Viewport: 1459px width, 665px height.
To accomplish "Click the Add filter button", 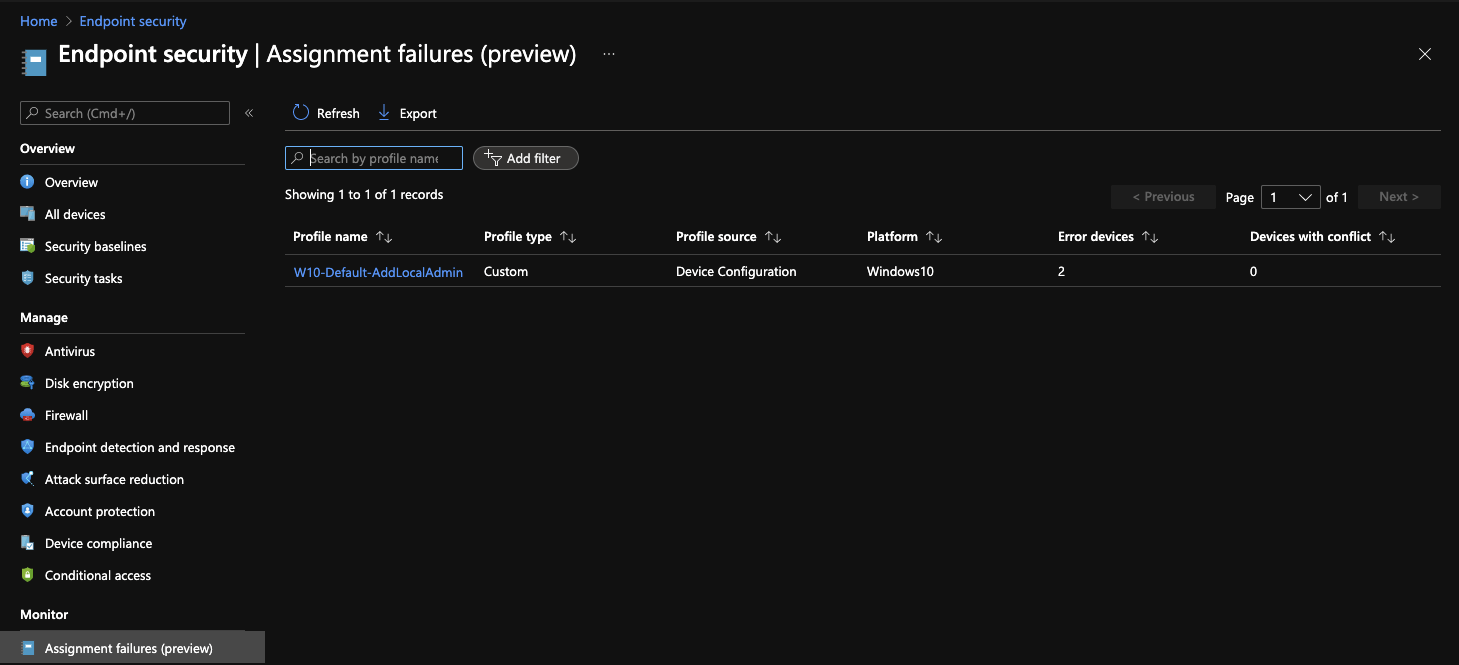I will pyautogui.click(x=526, y=158).
